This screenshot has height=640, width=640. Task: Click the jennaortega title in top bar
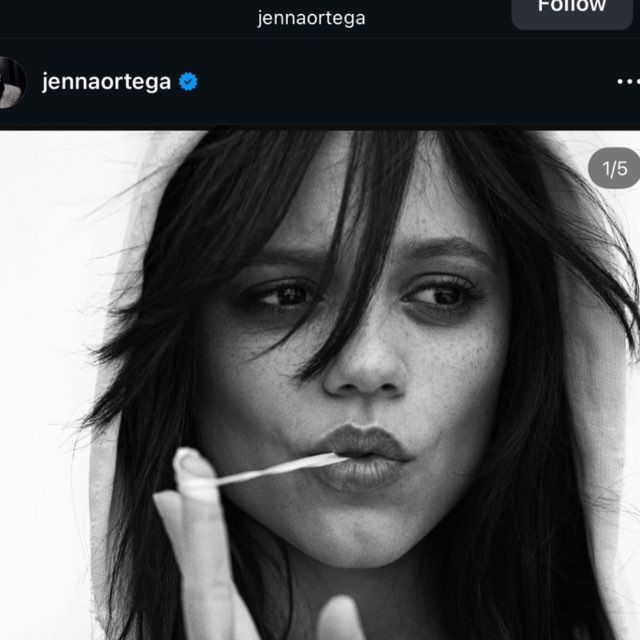(311, 18)
